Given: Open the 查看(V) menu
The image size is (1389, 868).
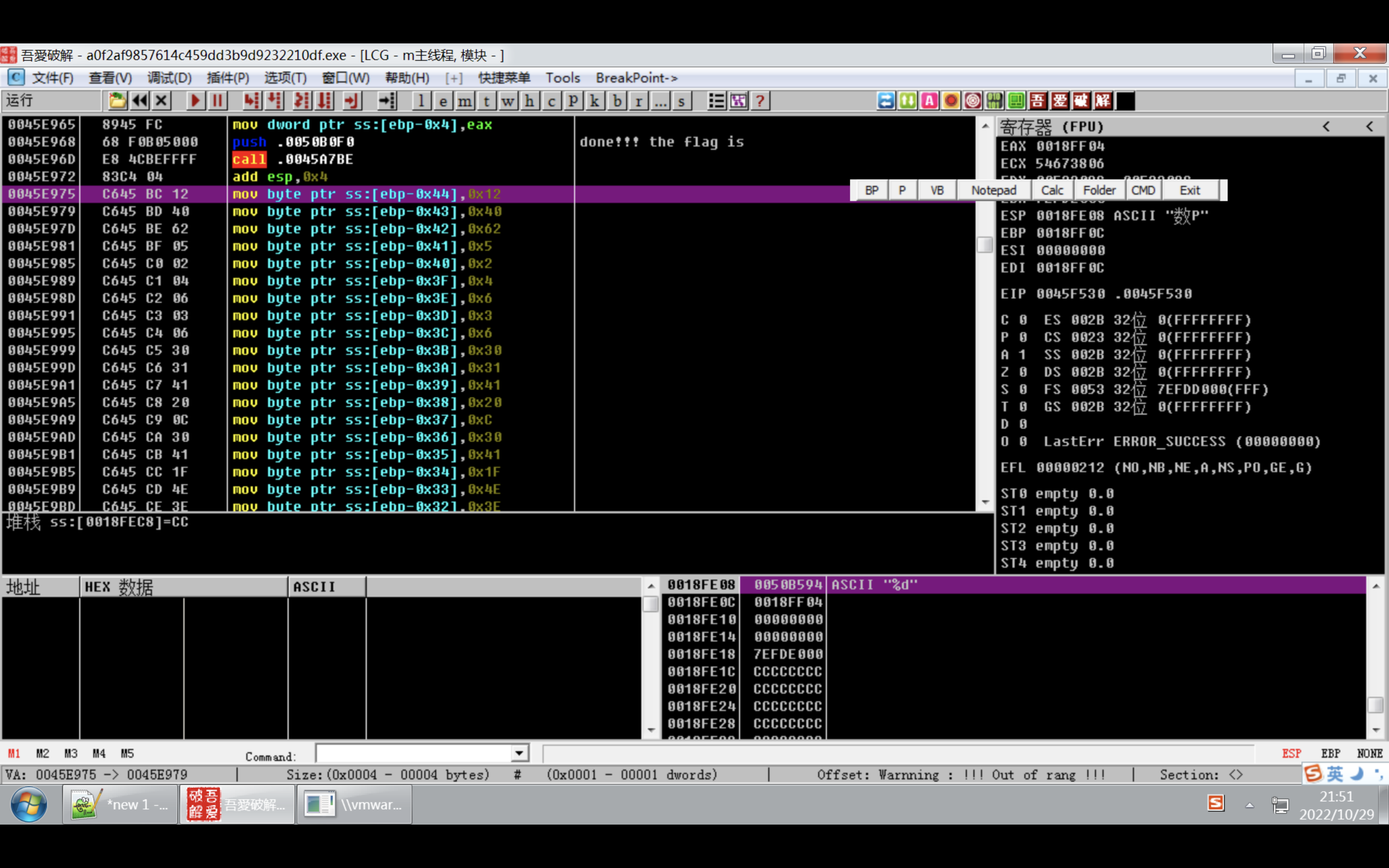Looking at the screenshot, I should tap(110, 78).
